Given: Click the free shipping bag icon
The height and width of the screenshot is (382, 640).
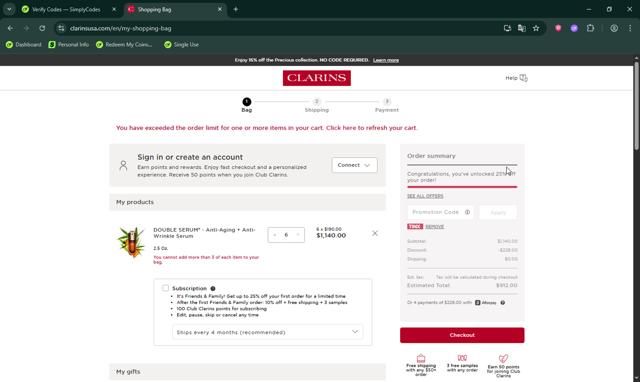Looking at the screenshot, I should pyautogui.click(x=421, y=358).
